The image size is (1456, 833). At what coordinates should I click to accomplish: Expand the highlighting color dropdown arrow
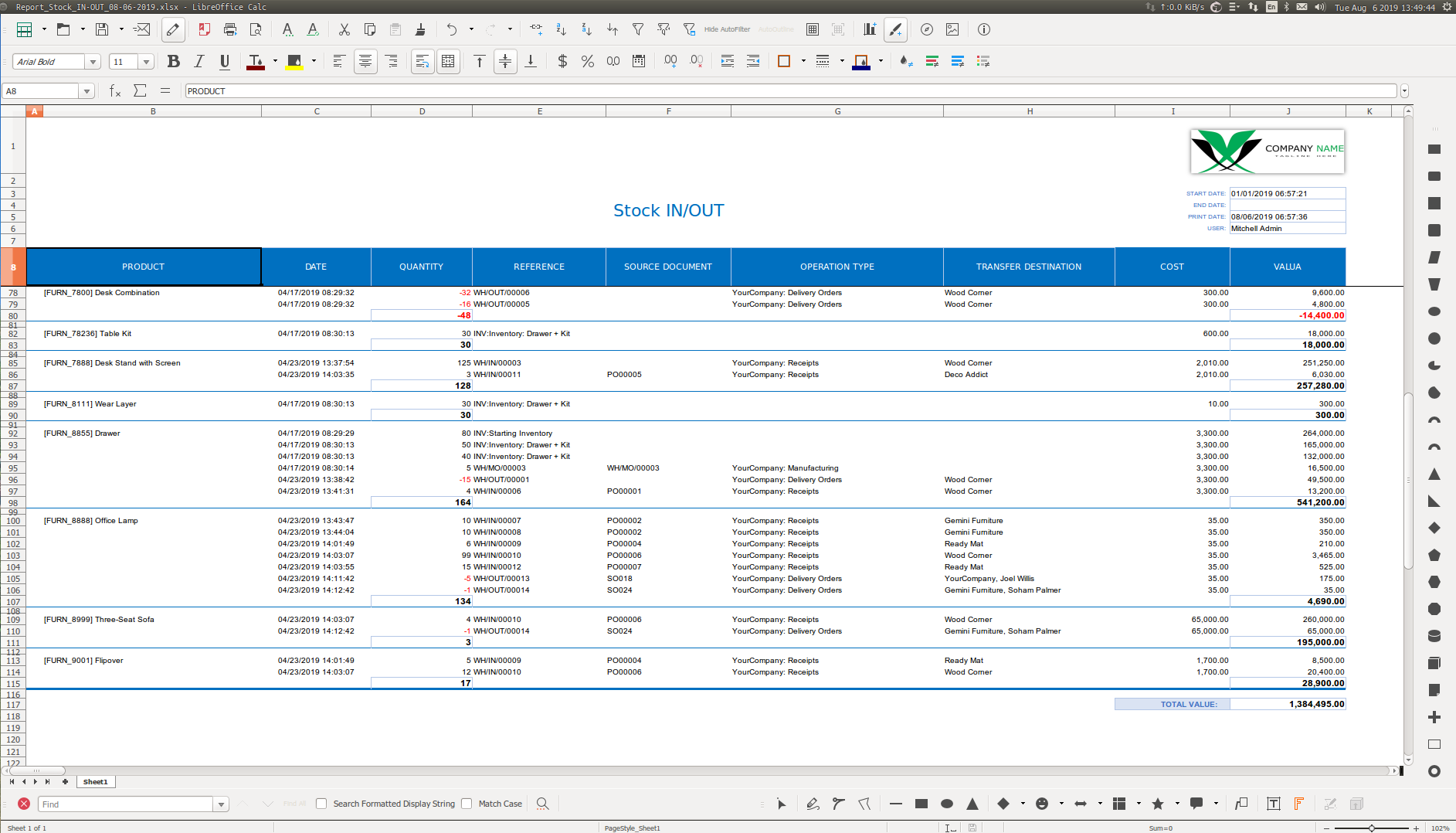(314, 61)
